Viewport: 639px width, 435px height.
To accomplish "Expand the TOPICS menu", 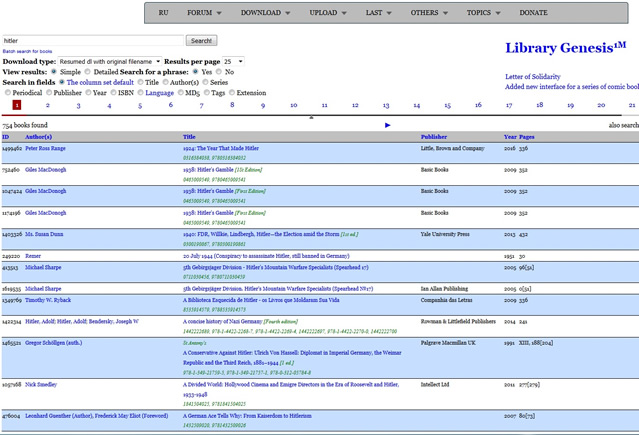I will pyautogui.click(x=483, y=13).
